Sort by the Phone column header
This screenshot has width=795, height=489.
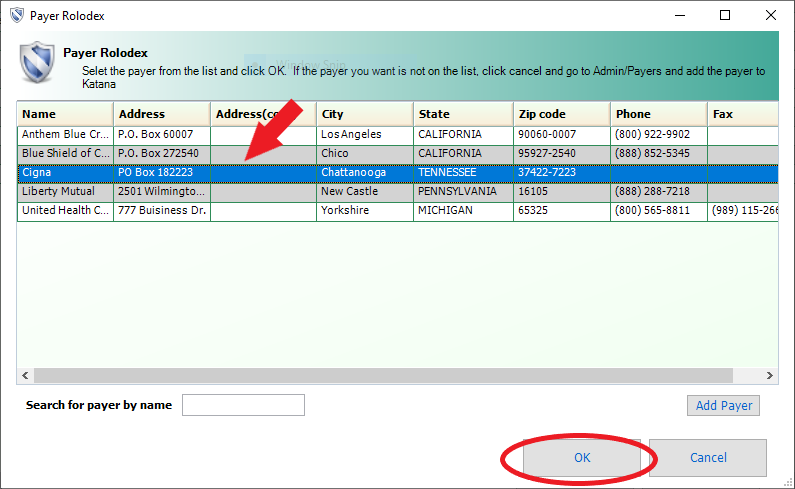(659, 114)
